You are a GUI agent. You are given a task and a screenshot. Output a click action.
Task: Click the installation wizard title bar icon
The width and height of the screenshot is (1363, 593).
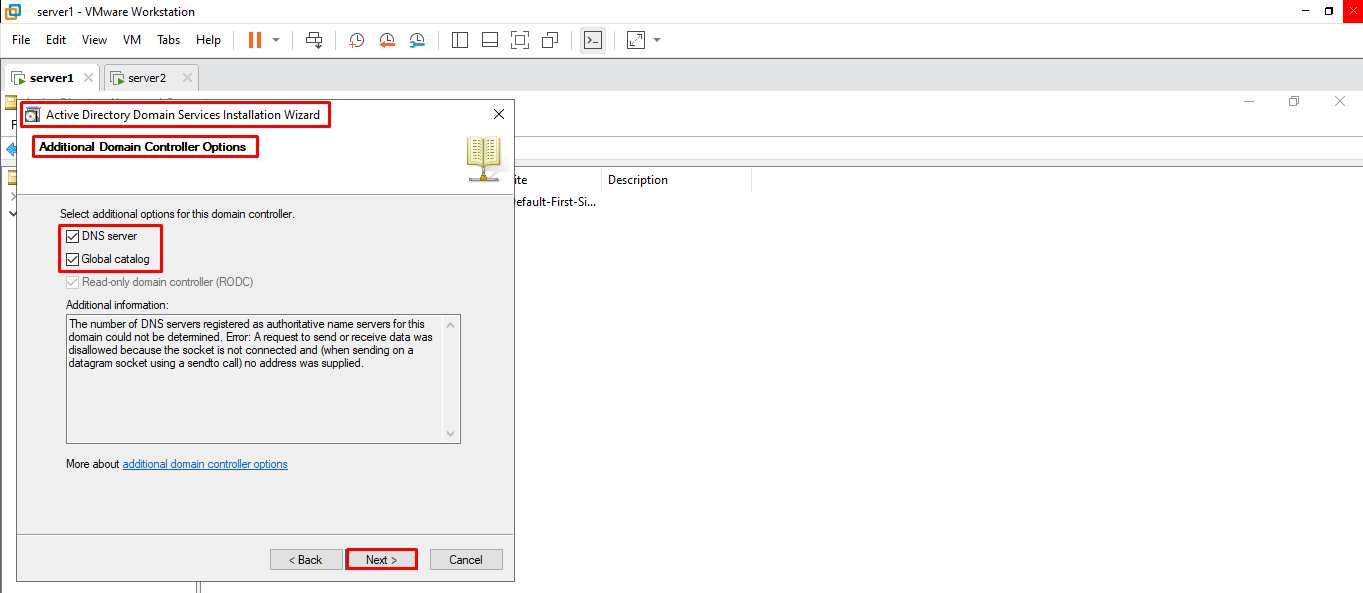click(x=33, y=115)
